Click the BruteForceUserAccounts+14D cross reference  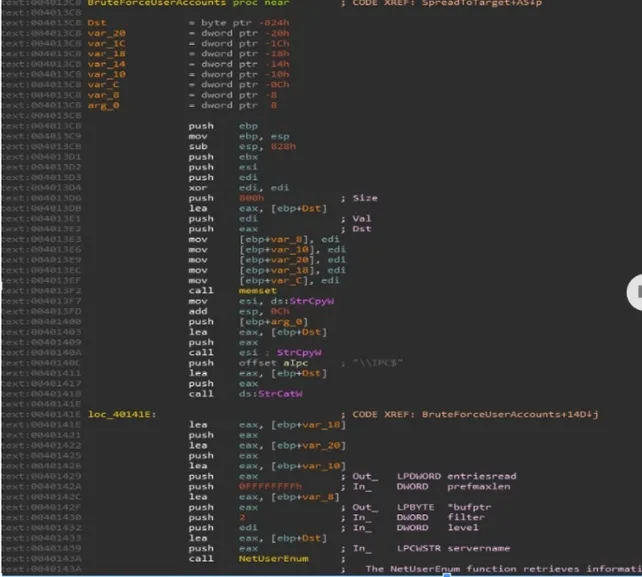click(510, 414)
